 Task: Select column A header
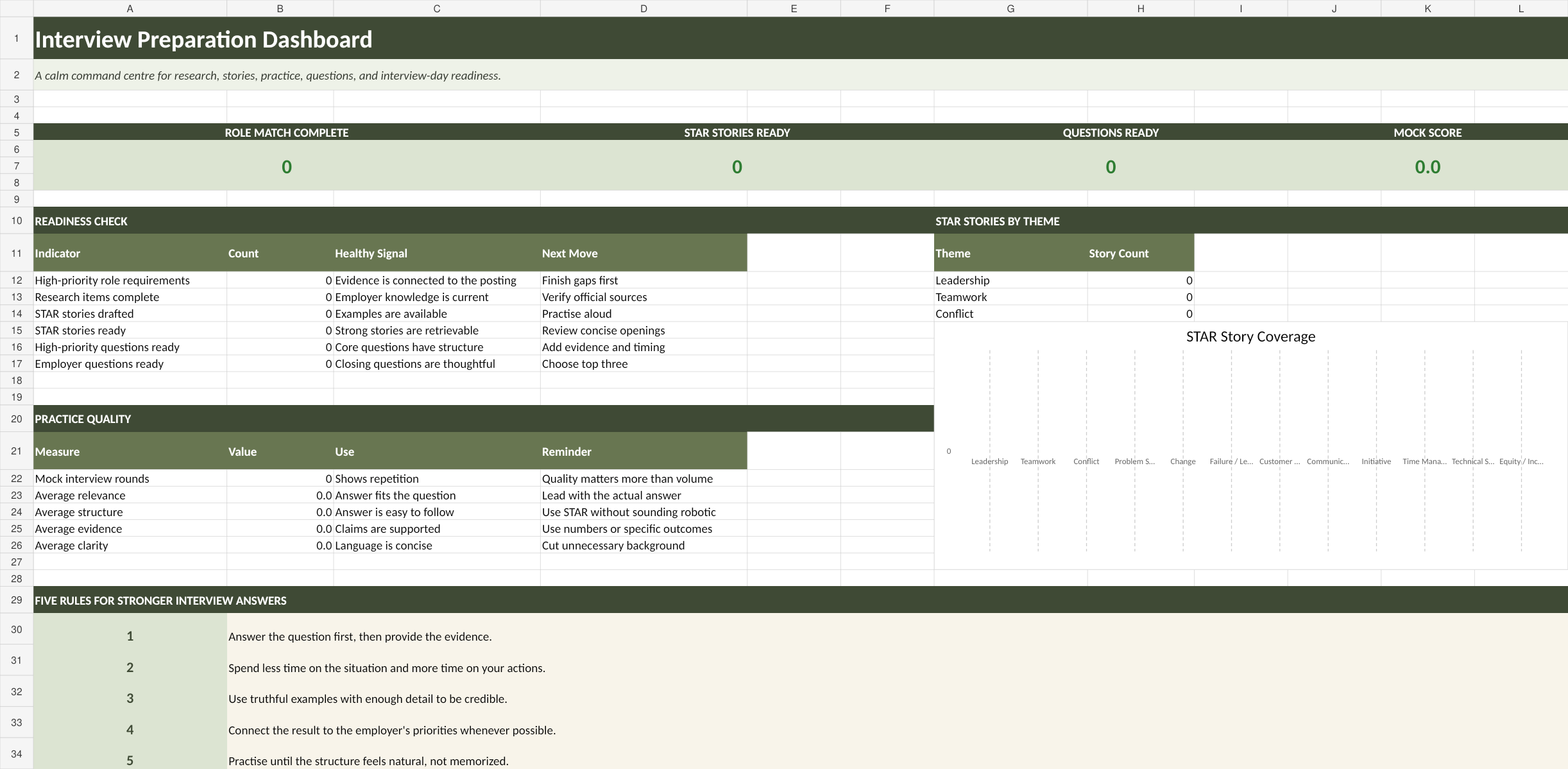point(130,8)
